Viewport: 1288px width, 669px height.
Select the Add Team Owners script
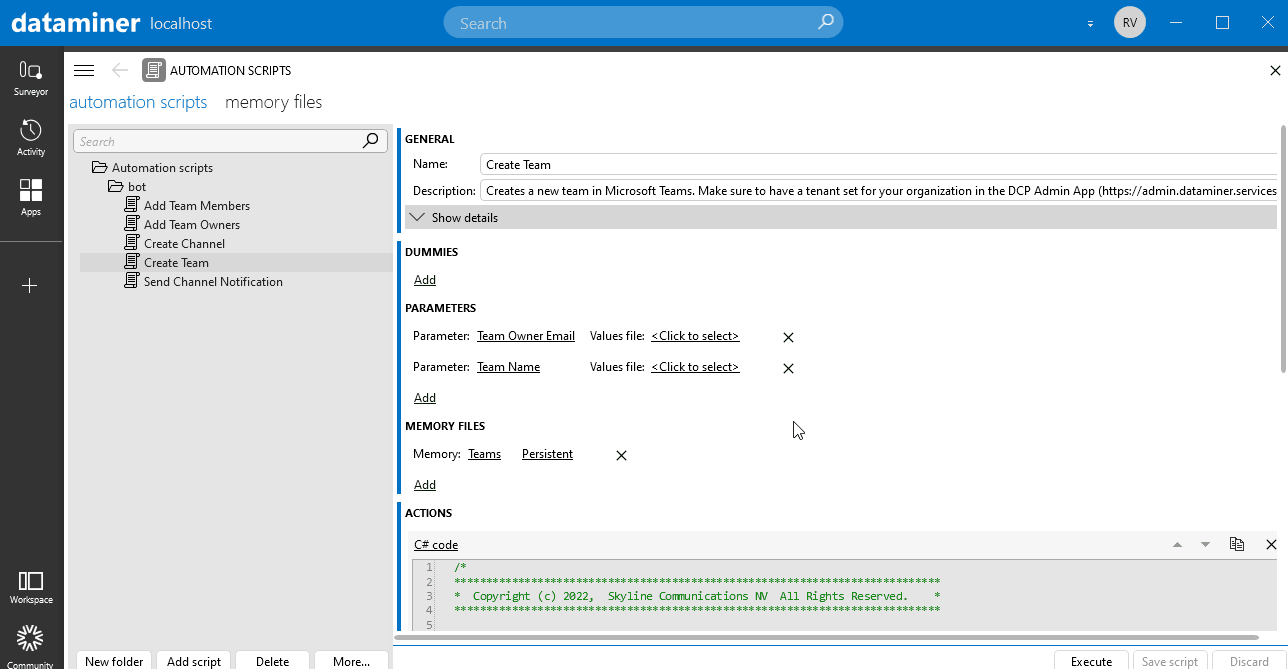point(192,224)
